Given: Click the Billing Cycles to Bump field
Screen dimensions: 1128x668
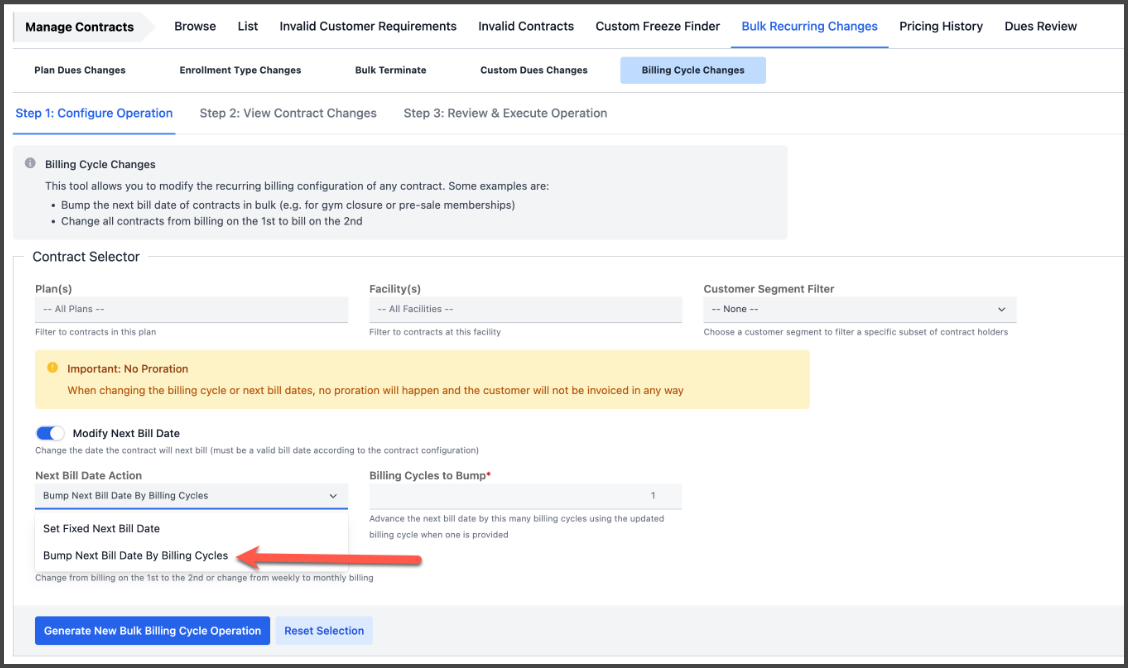Looking at the screenshot, I should [525, 496].
